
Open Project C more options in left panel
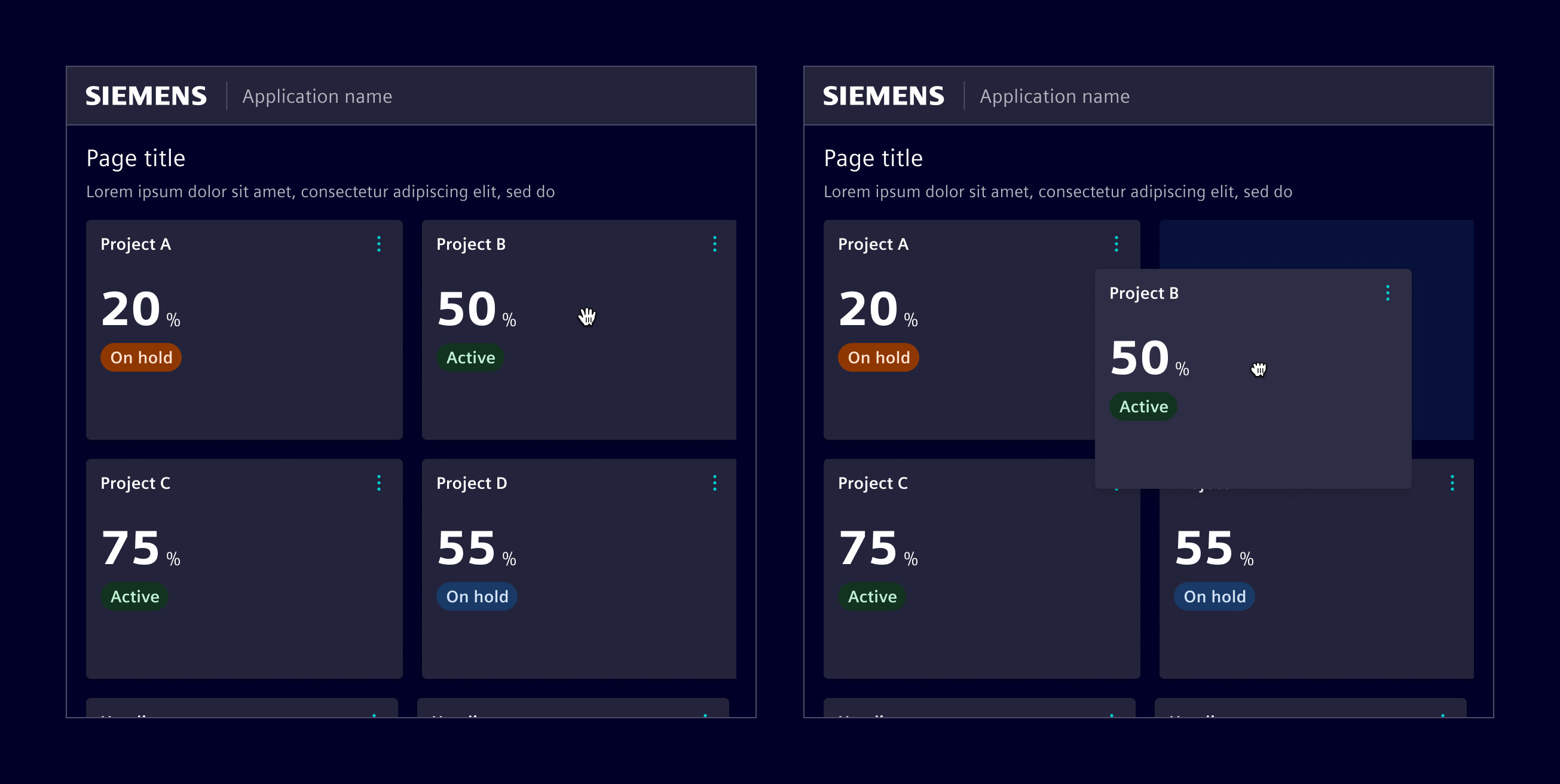click(x=379, y=483)
